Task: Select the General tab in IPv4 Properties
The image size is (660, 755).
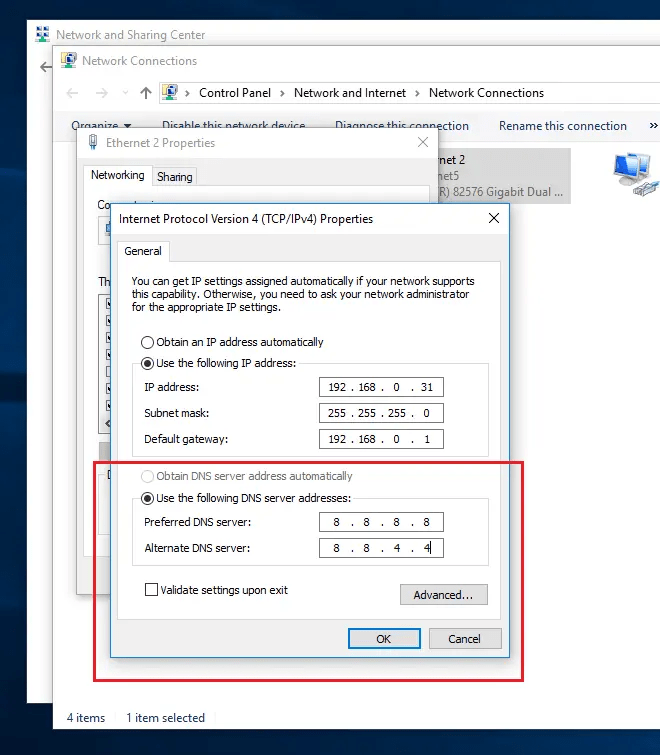Action: coord(143,251)
